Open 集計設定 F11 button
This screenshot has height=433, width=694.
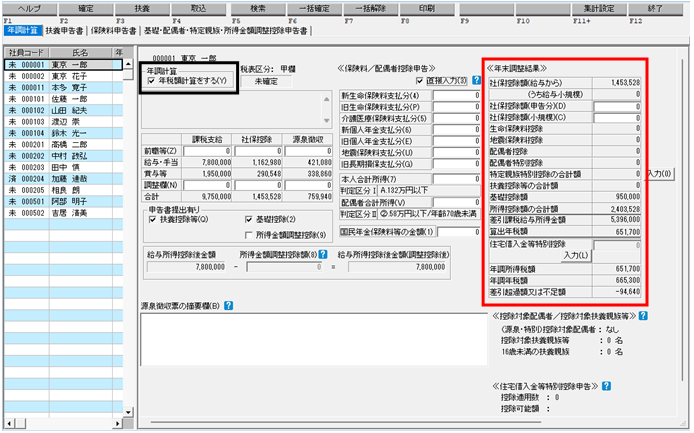tap(599, 9)
